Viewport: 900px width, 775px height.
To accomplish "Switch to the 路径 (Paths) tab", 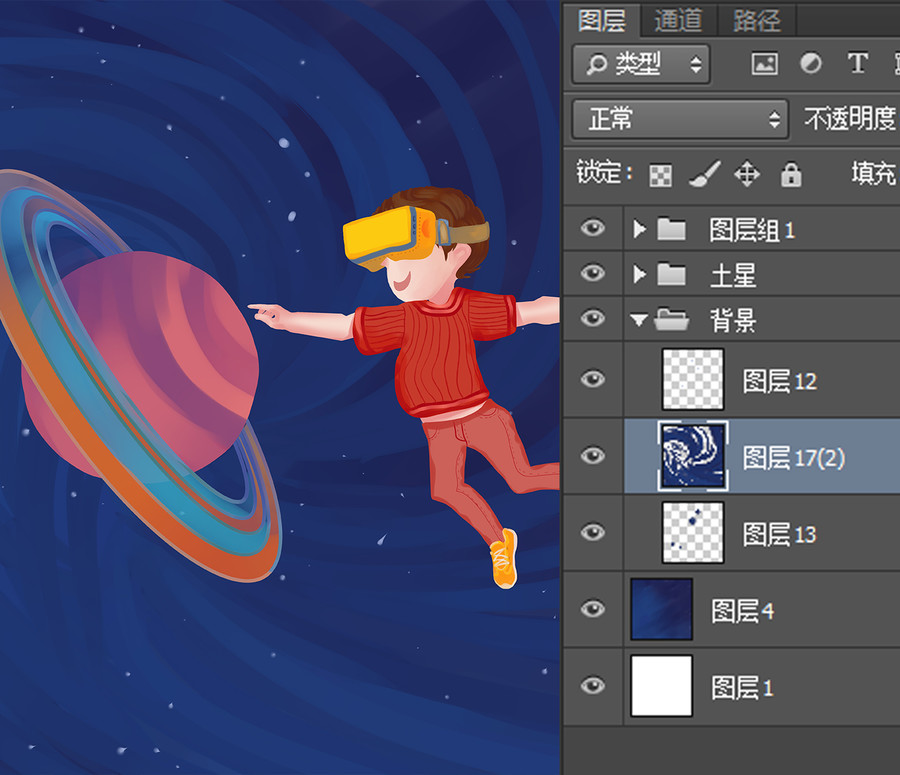I will pyautogui.click(x=757, y=21).
